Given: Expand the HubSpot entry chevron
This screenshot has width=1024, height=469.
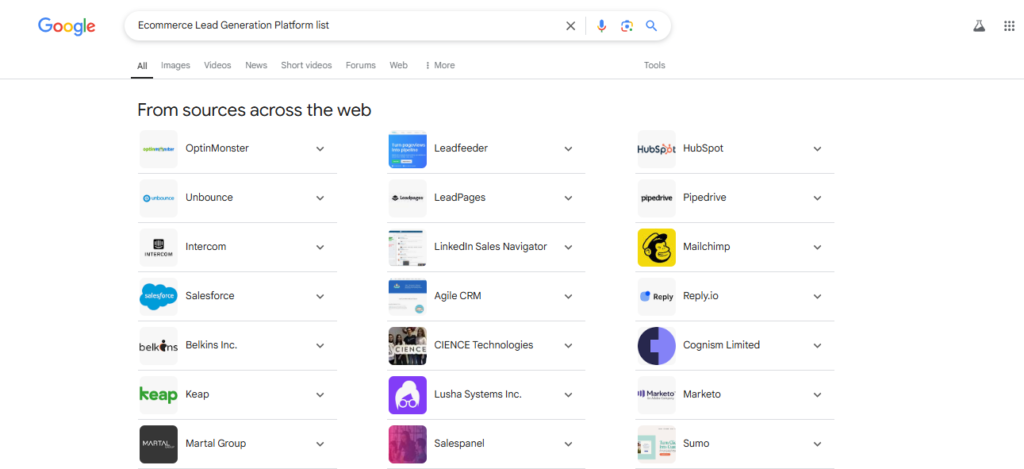Looking at the screenshot, I should coord(817,149).
